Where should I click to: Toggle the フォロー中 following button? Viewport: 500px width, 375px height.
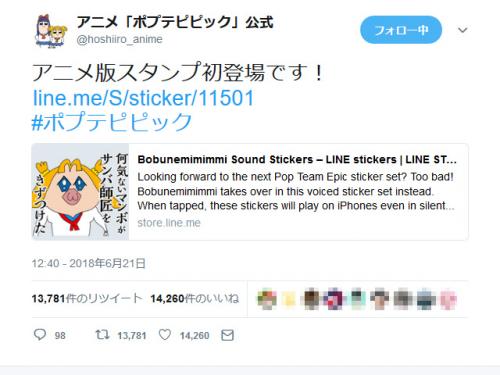point(401,30)
